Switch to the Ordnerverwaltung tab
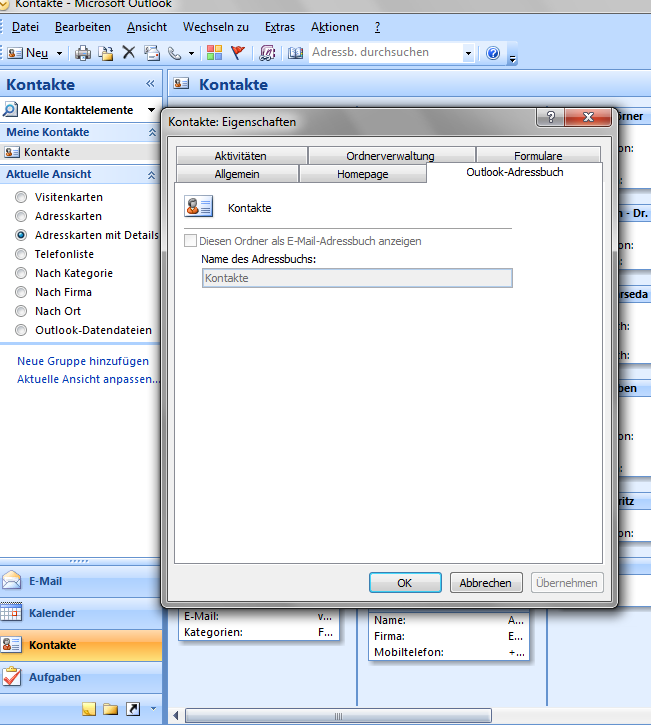 392,156
